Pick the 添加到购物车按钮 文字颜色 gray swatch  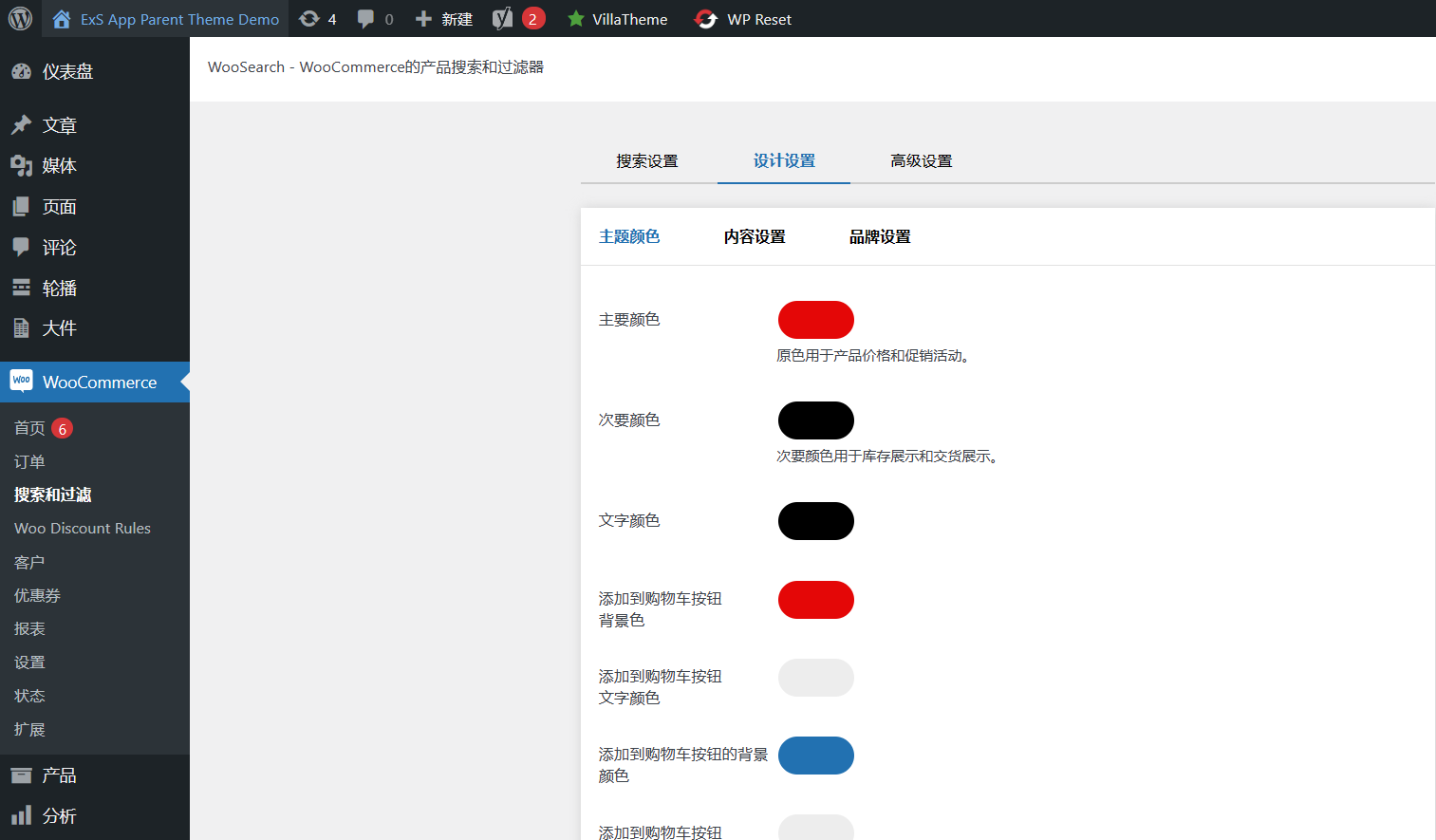[x=816, y=678]
